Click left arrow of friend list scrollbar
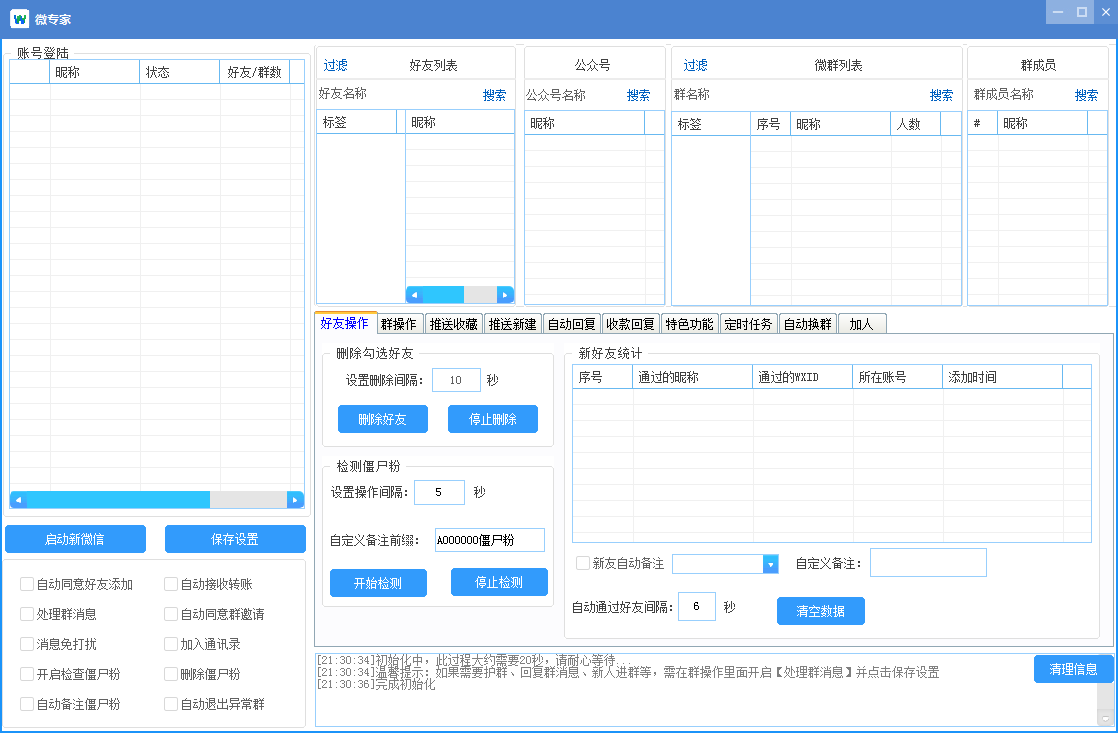1118x733 pixels. tap(414, 294)
